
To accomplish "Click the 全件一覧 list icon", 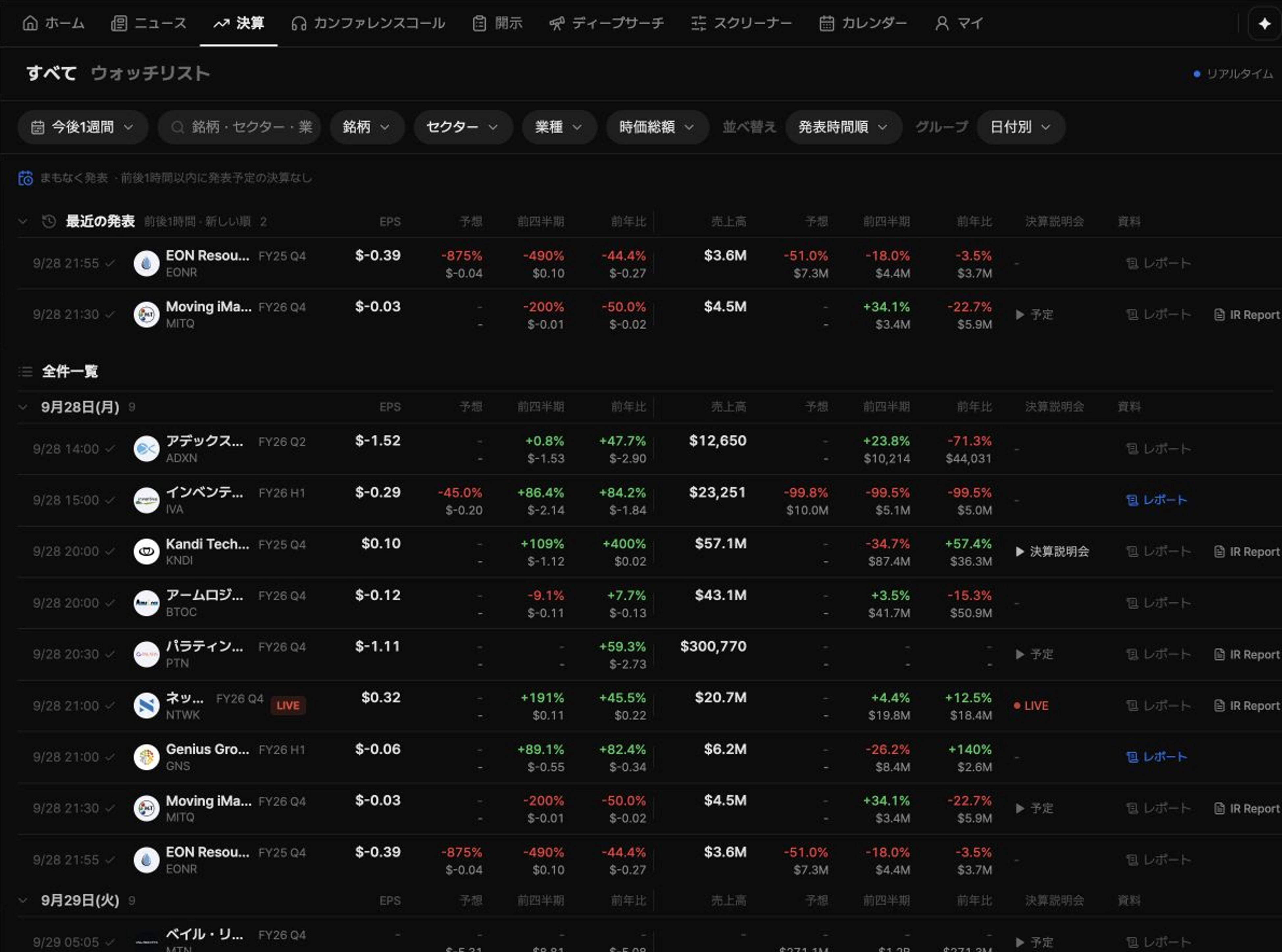I will pyautogui.click(x=25, y=372).
